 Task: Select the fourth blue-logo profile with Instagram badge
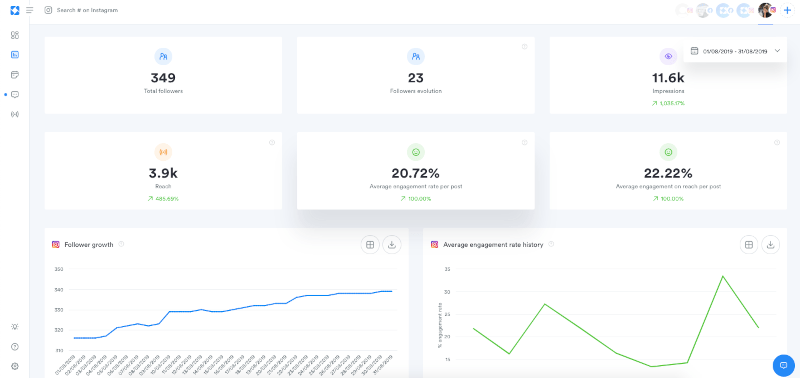pos(745,10)
